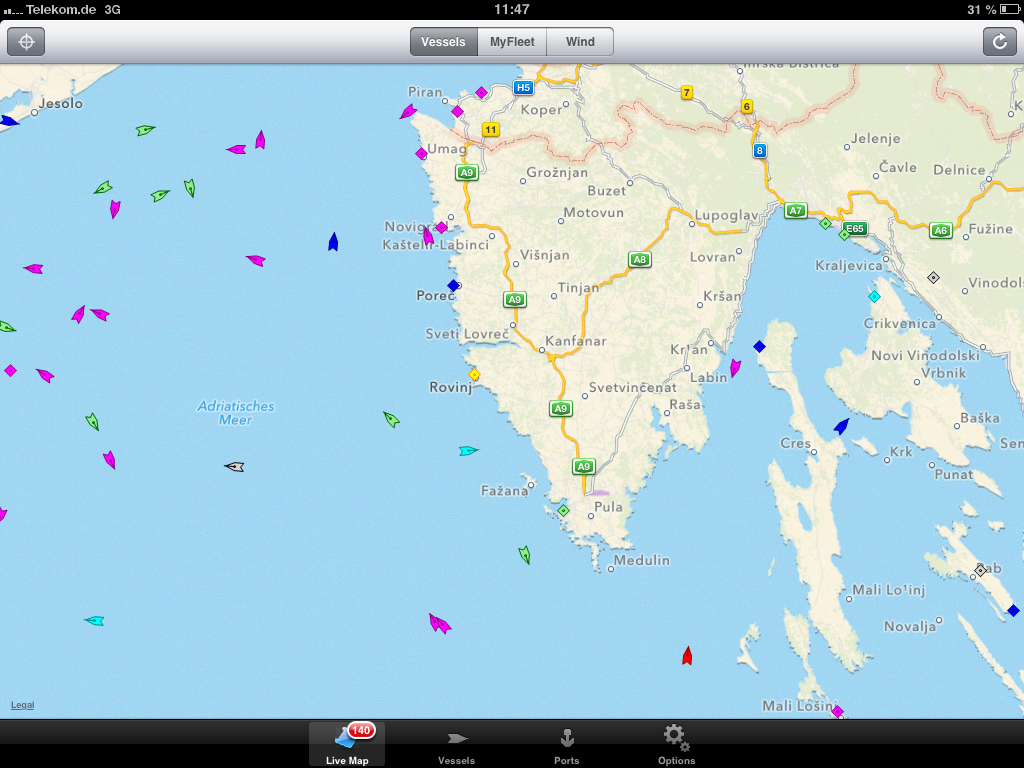The image size is (1024, 768).
Task: Switch to the MyFleet segment
Action: (x=512, y=42)
